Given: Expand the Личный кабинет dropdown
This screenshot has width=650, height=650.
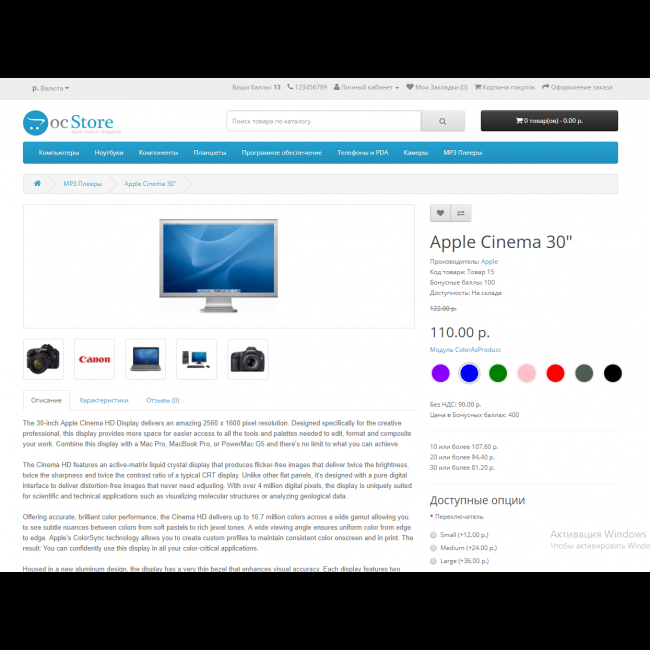Looking at the screenshot, I should [x=366, y=87].
